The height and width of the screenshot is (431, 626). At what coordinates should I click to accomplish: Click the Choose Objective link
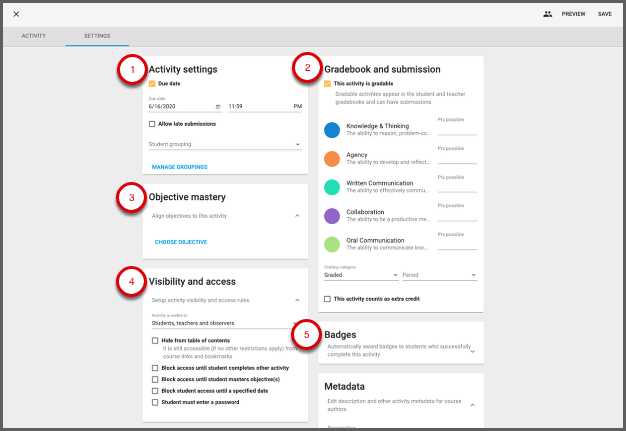coord(181,242)
